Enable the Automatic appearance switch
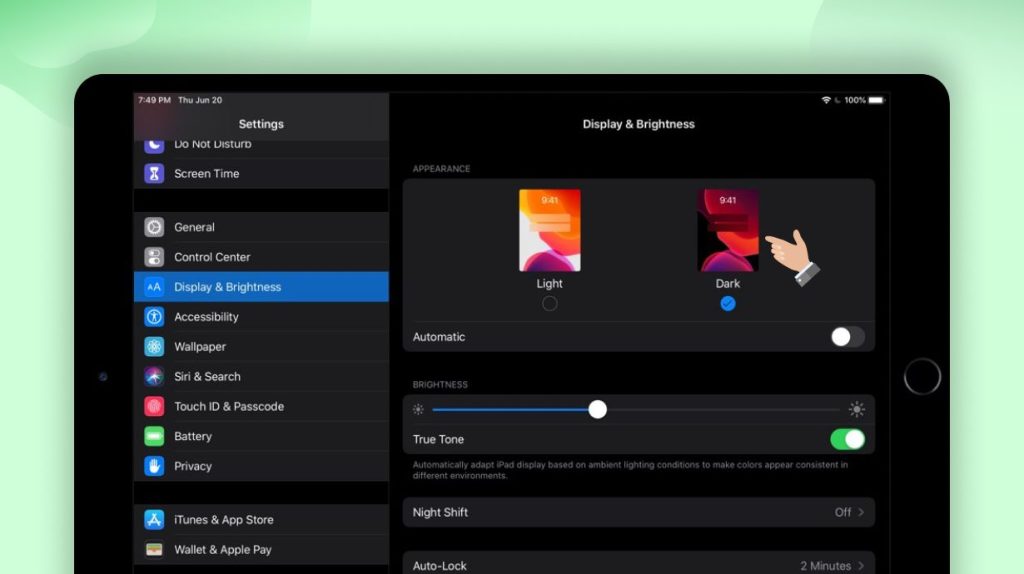The height and width of the screenshot is (574, 1024). coord(848,337)
